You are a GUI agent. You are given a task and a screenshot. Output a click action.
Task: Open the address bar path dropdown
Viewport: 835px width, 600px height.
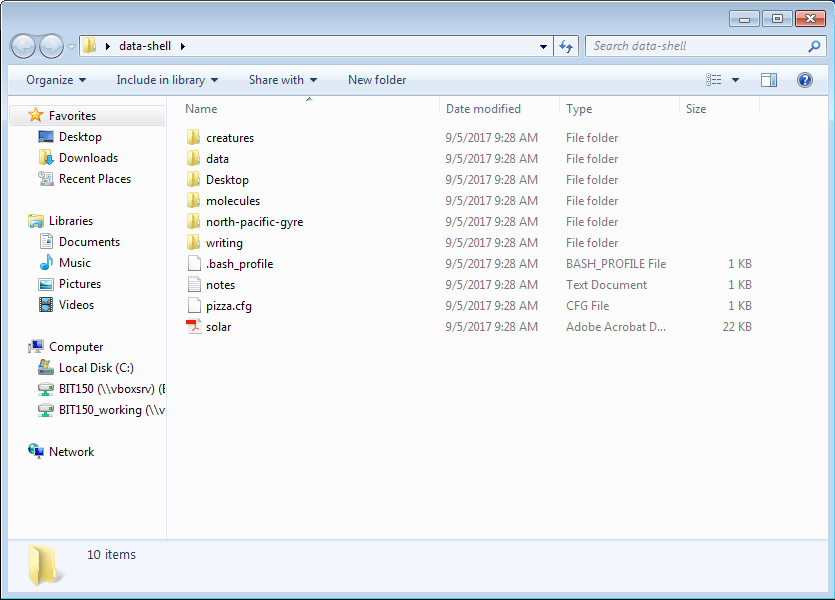point(542,45)
